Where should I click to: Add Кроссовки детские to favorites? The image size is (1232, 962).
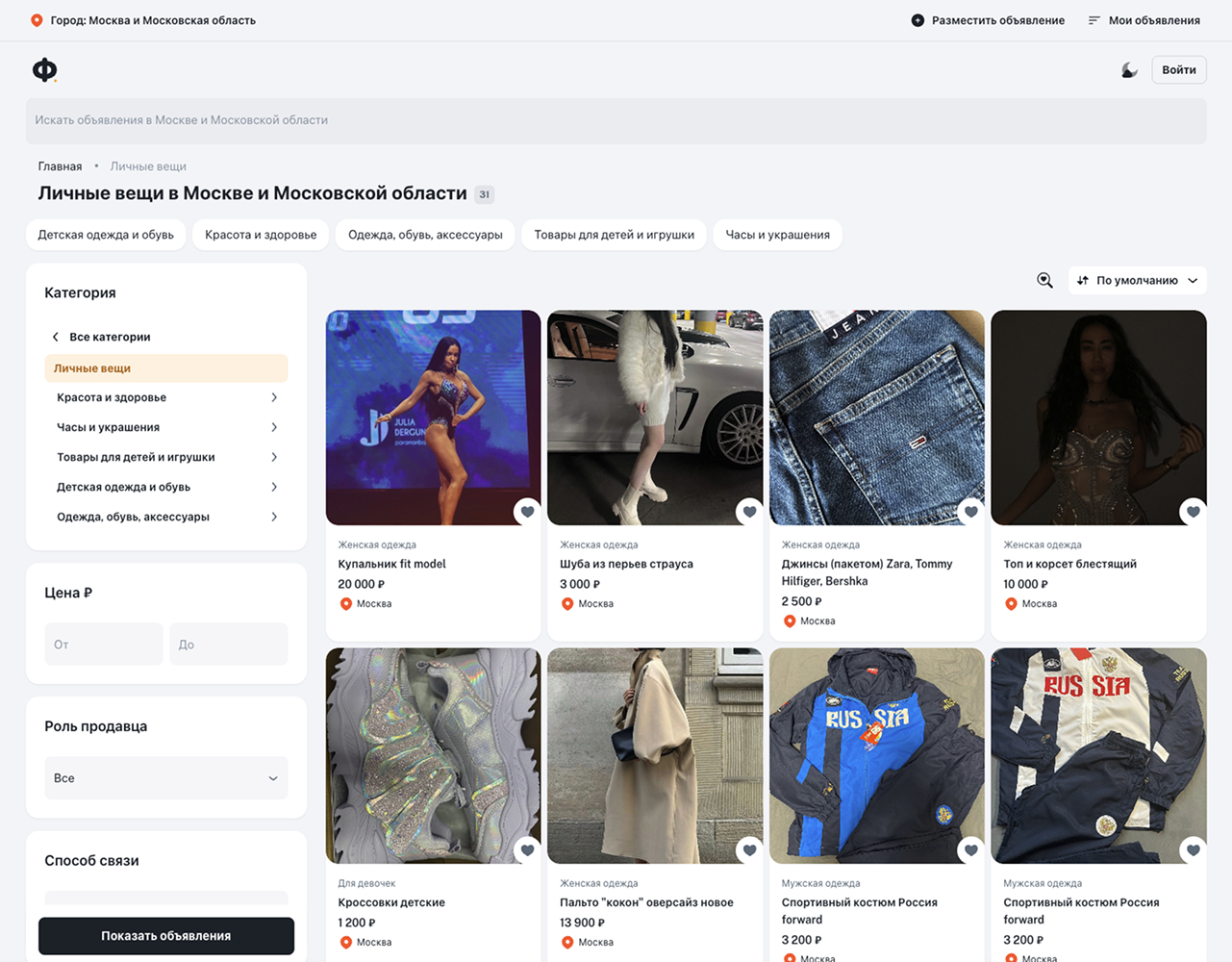527,849
